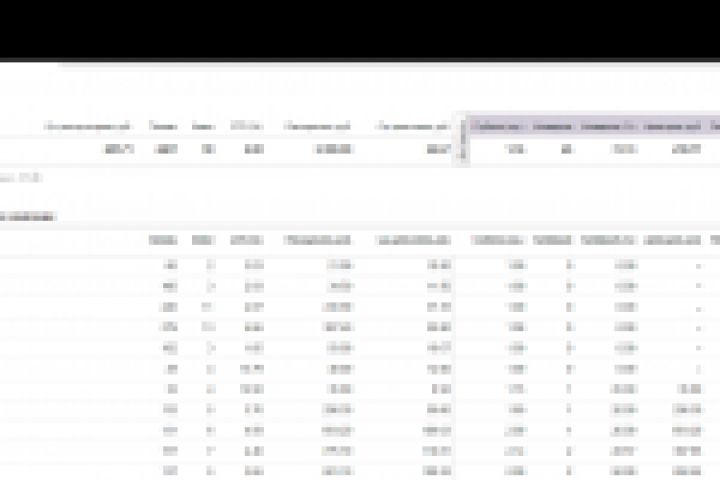Sort lower table by fourth wide column header
The image size is (720, 480).
317,240
